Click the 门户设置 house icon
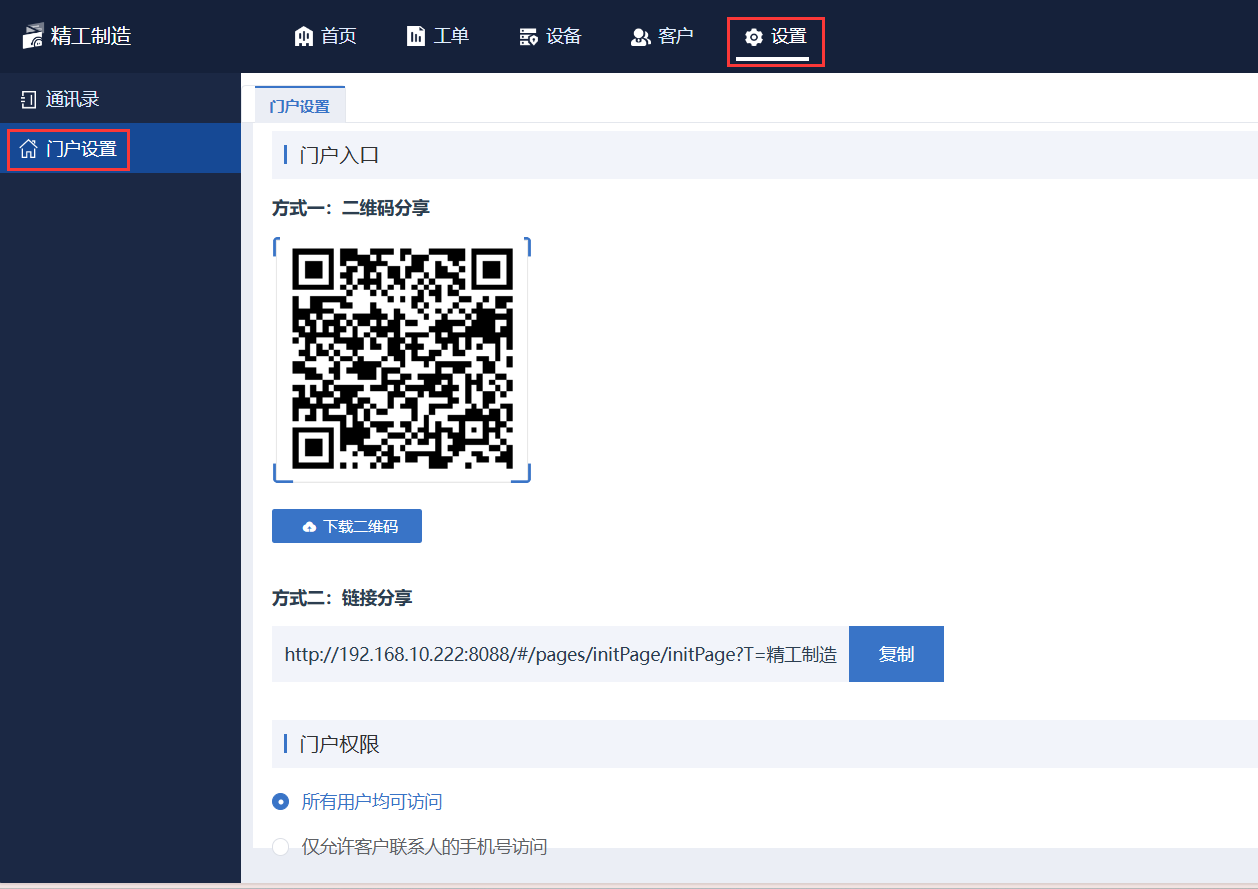The width and height of the screenshot is (1258, 889). click(29, 150)
